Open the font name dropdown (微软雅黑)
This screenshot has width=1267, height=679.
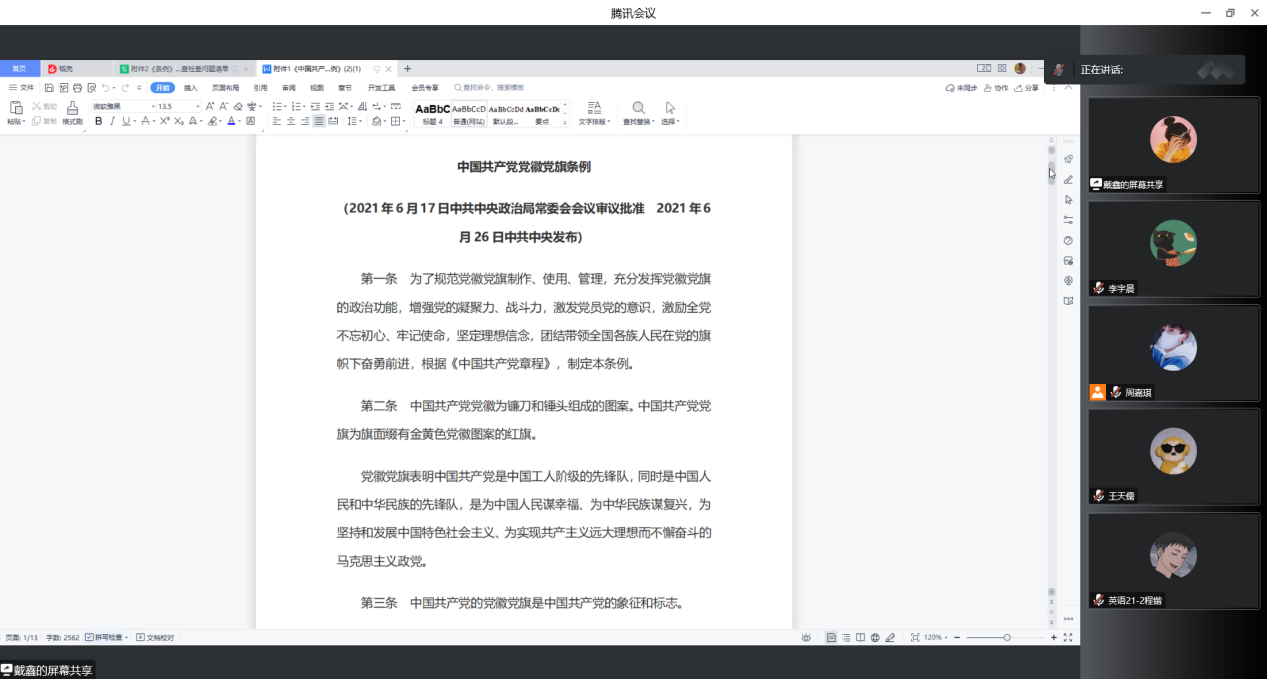click(120, 106)
